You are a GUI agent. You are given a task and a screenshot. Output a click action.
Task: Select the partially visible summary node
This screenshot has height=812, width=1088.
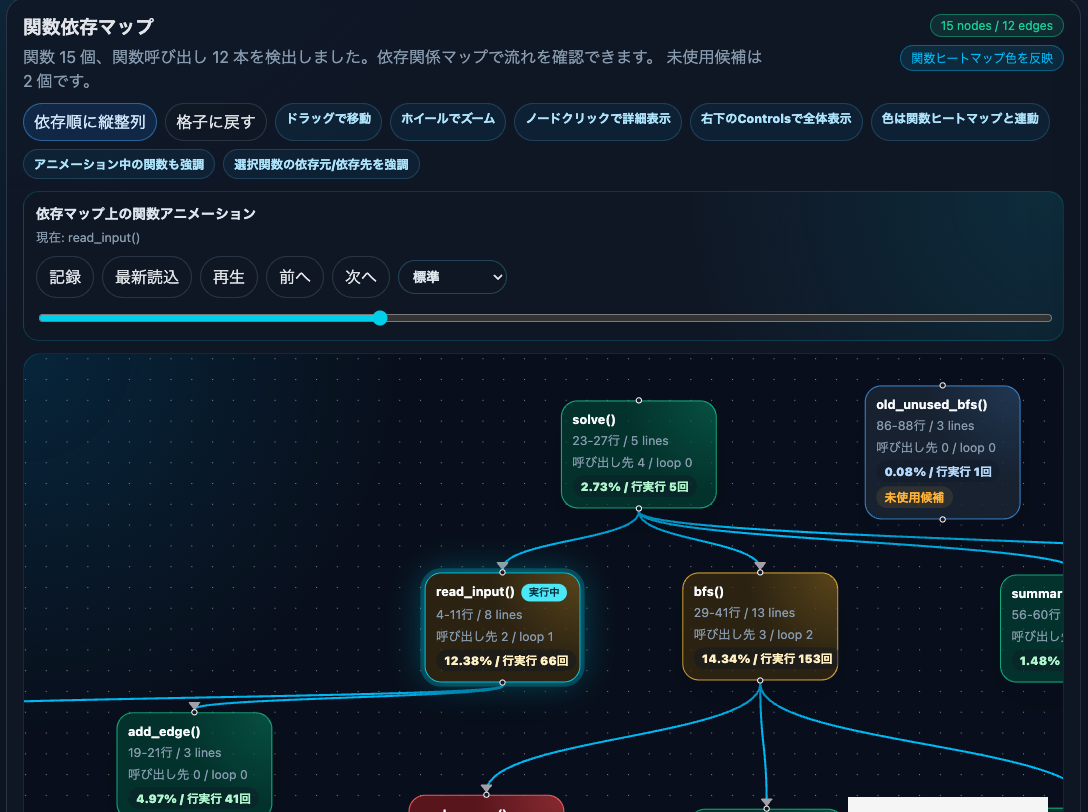pos(1032,628)
